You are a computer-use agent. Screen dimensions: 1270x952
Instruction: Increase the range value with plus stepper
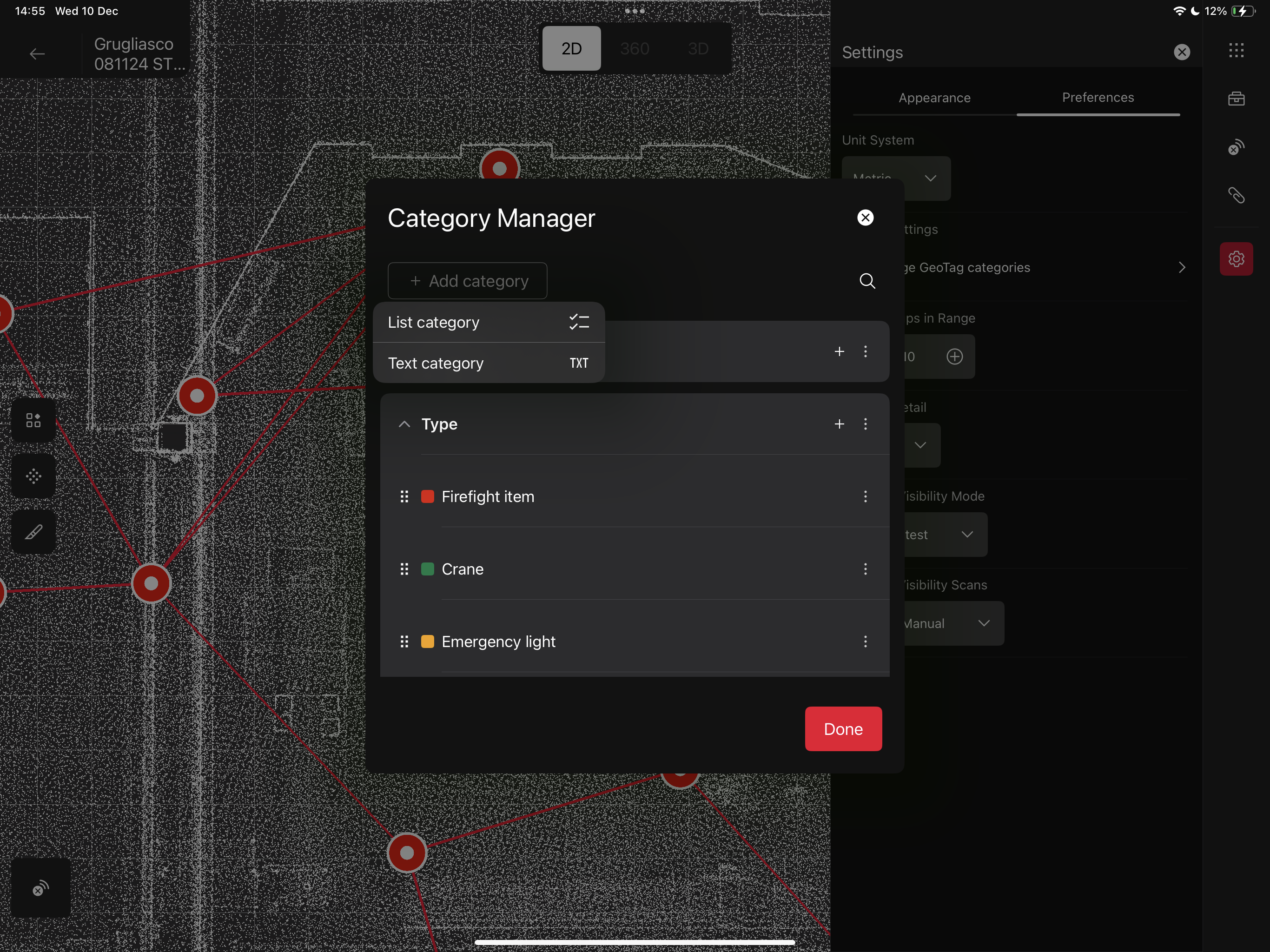click(954, 357)
